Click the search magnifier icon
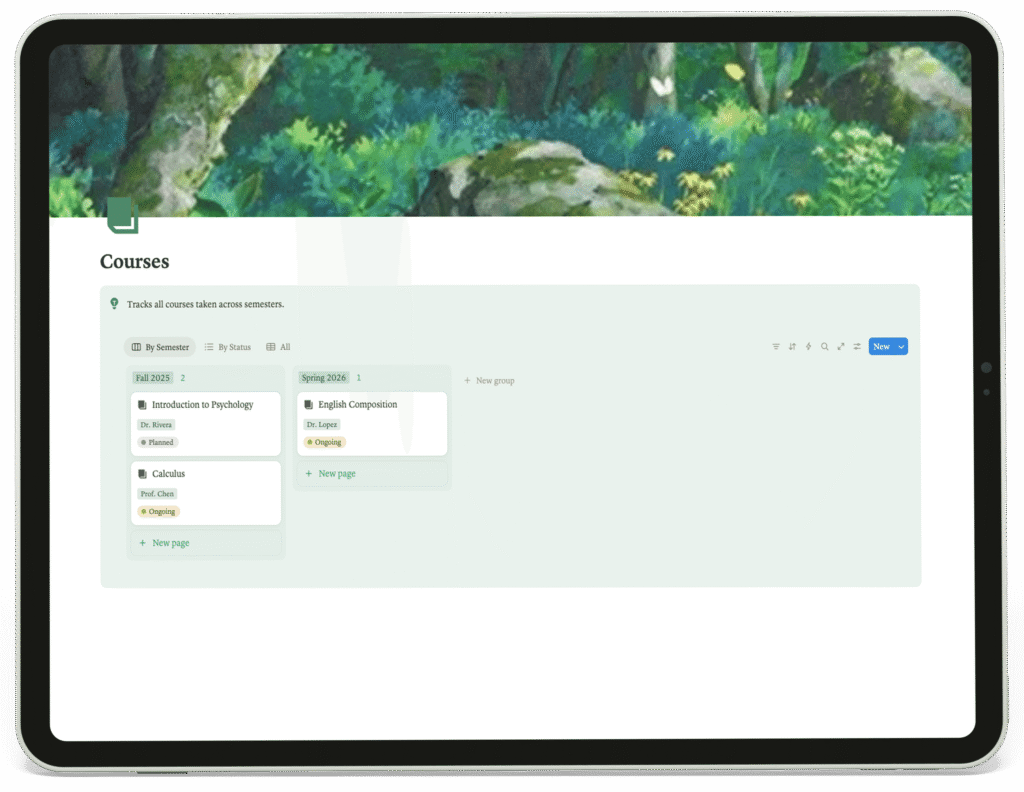The height and width of the screenshot is (792, 1024). 824,347
